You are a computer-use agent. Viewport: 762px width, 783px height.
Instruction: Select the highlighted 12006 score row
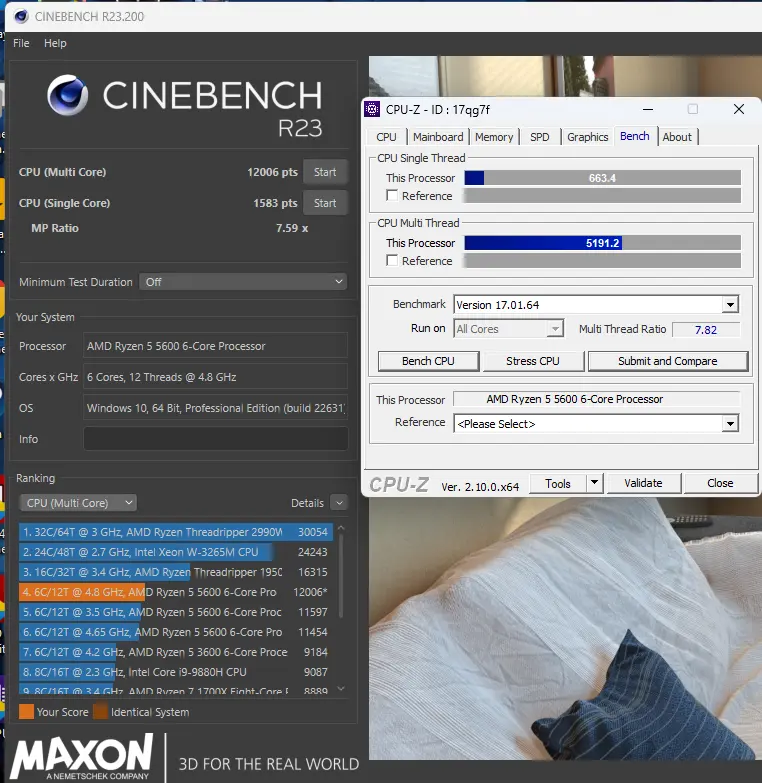click(x=176, y=592)
